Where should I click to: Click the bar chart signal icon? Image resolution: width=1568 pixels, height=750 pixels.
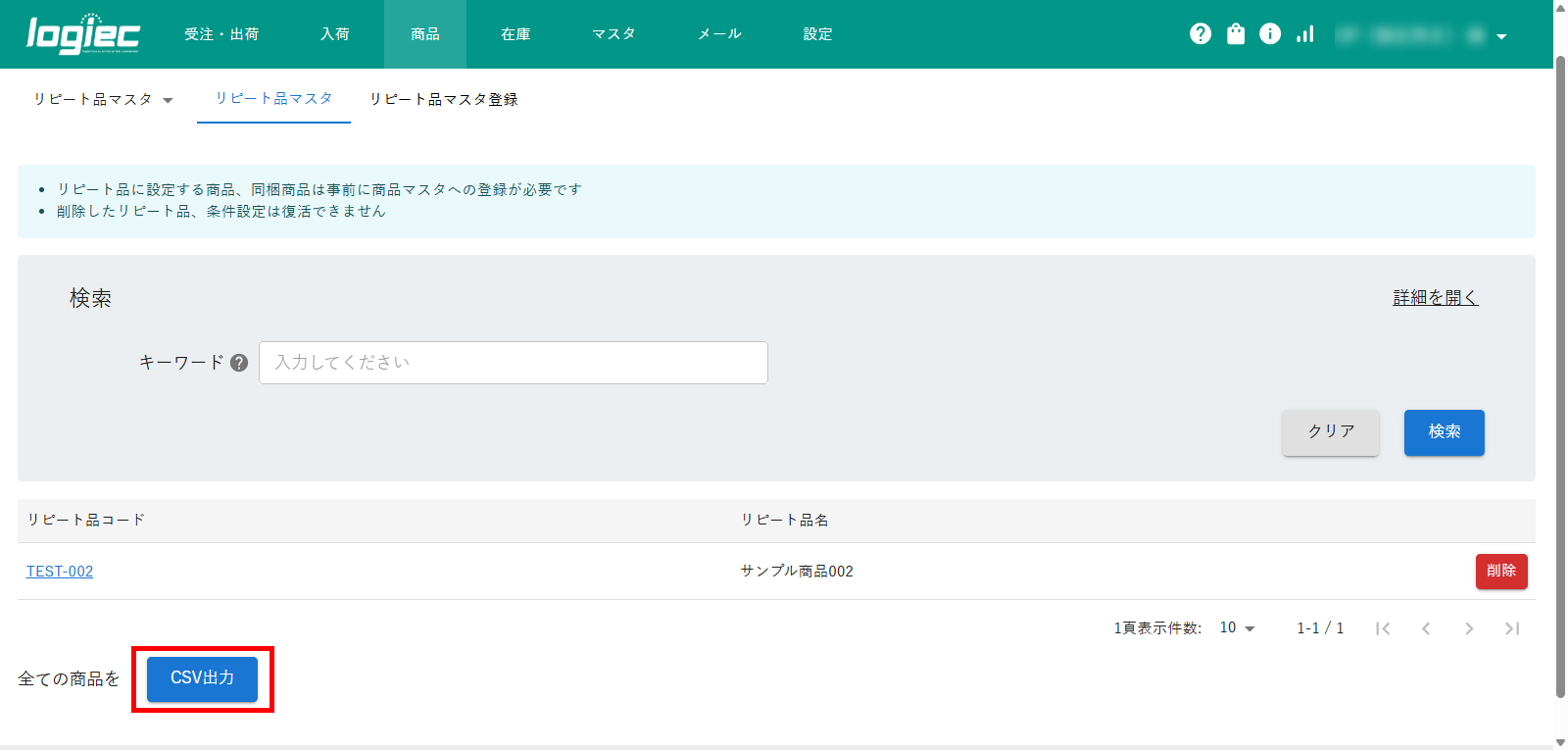1305,34
